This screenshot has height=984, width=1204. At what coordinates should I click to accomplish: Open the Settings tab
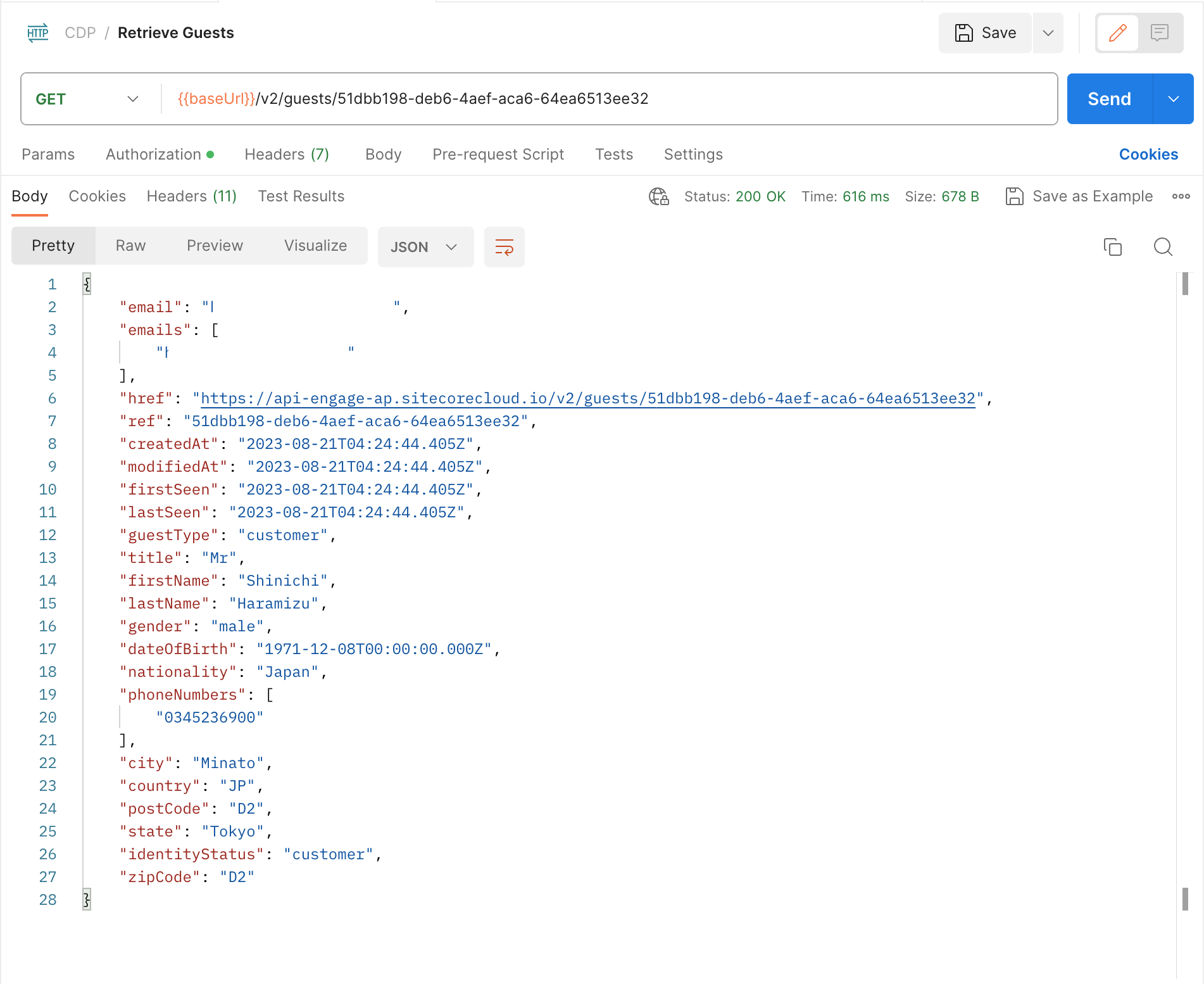693,155
